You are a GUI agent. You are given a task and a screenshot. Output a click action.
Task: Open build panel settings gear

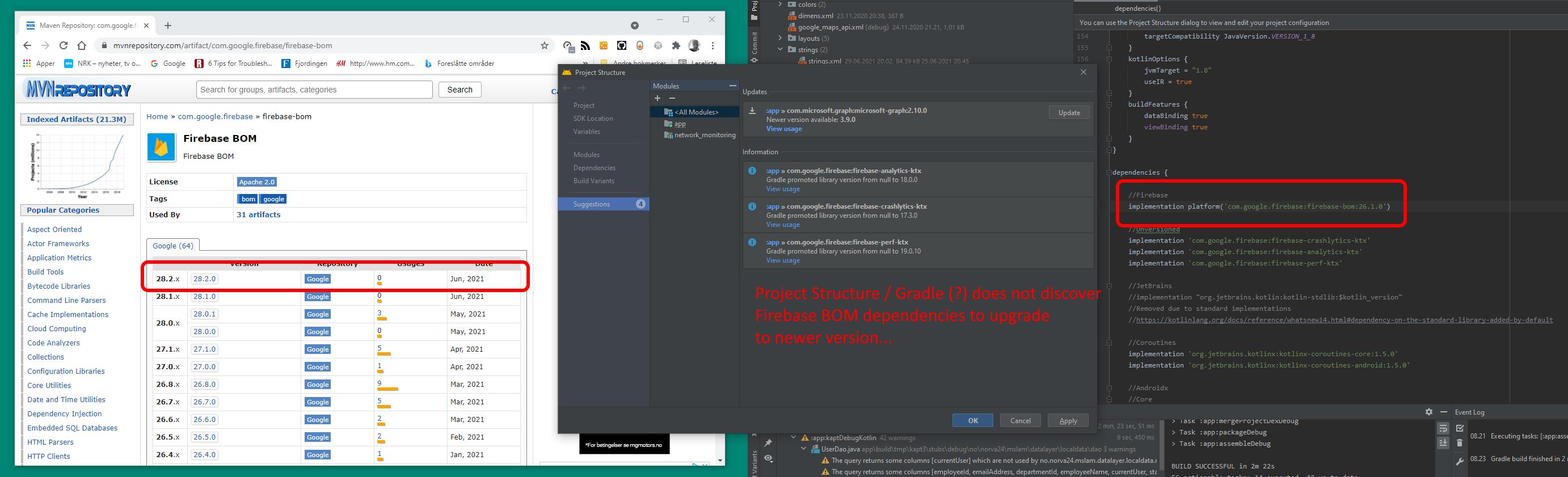tap(1428, 412)
